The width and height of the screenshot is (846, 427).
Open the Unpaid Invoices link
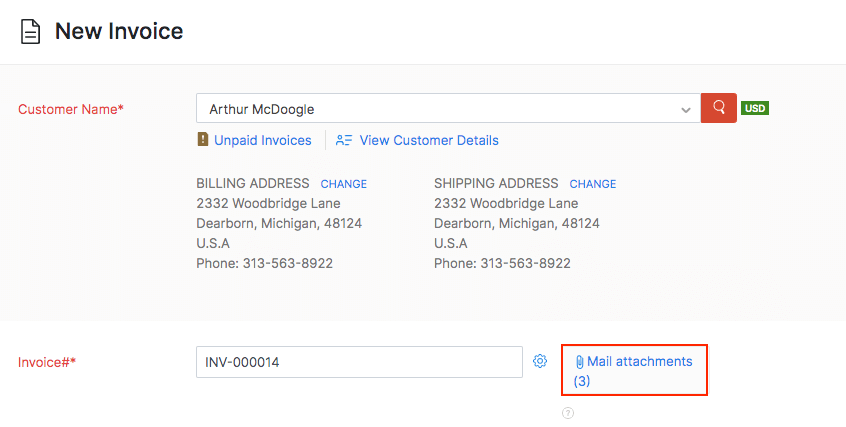click(x=262, y=140)
